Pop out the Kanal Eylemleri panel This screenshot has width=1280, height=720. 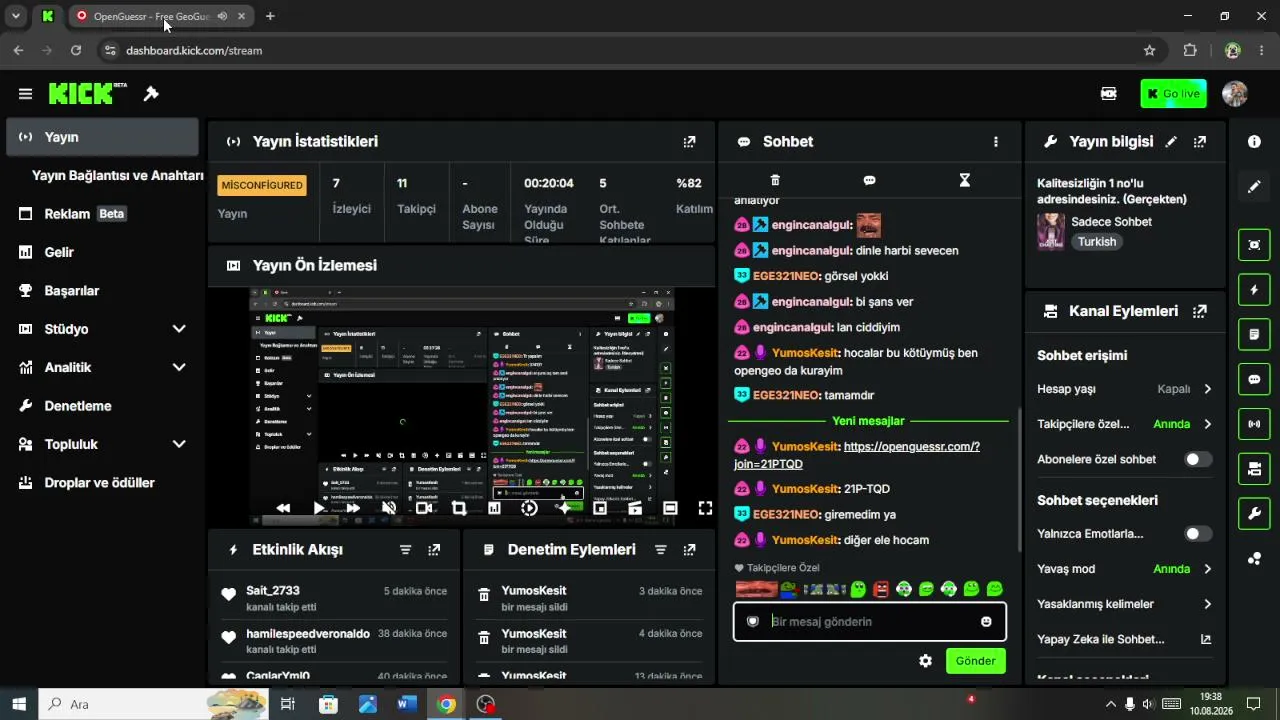click(x=1200, y=311)
